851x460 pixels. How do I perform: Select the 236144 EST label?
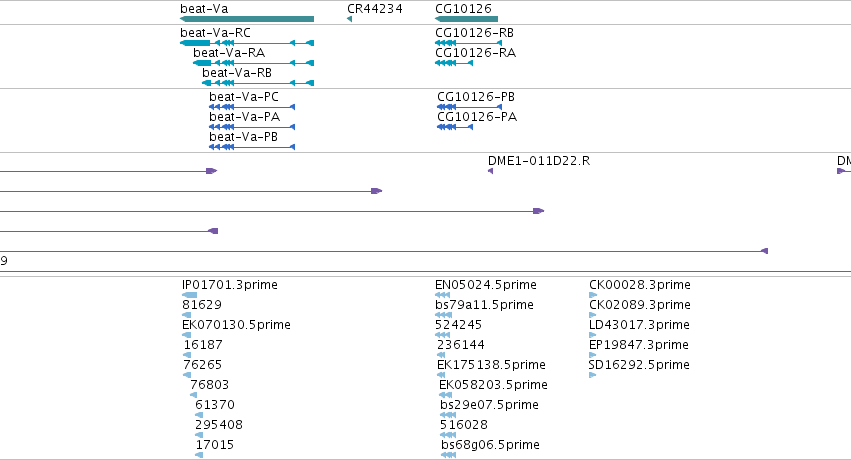(x=461, y=345)
